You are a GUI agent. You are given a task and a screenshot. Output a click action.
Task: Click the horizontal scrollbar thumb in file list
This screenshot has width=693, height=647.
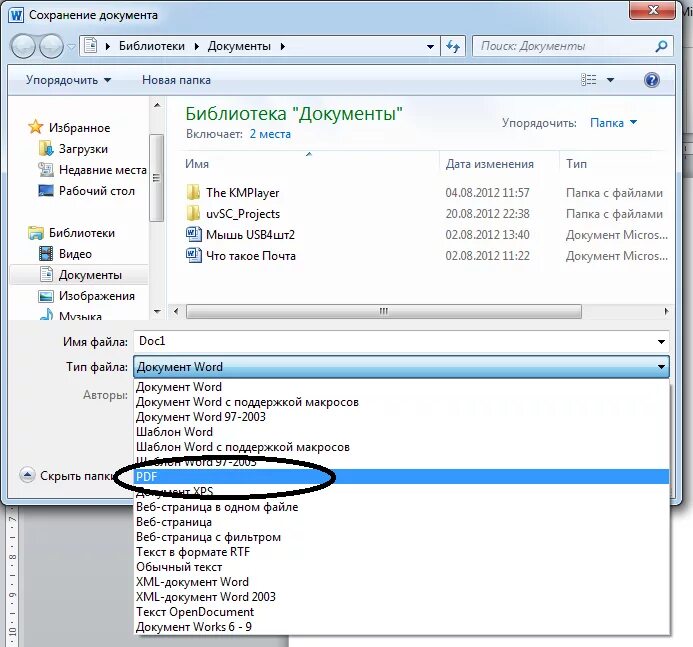click(384, 312)
